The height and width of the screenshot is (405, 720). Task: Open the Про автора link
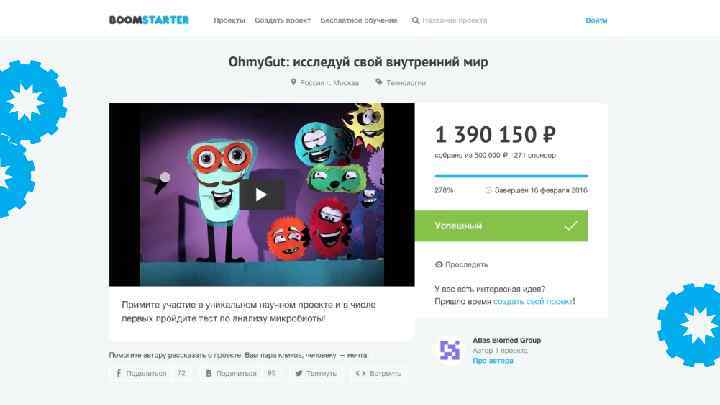[x=493, y=361]
